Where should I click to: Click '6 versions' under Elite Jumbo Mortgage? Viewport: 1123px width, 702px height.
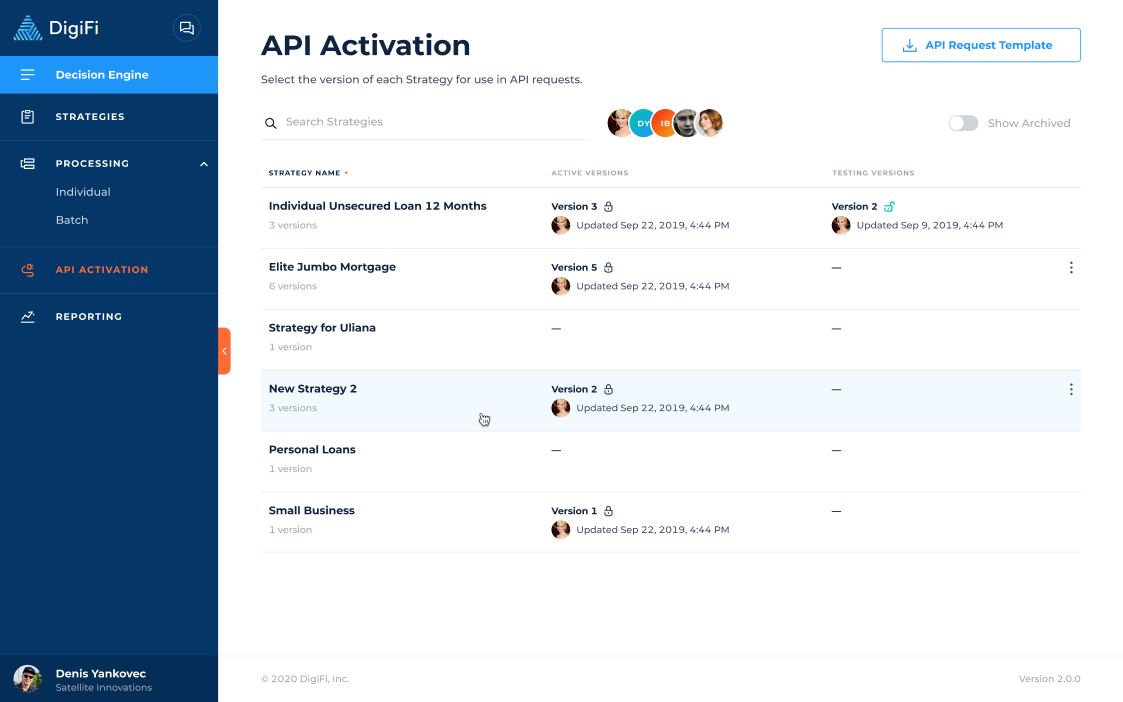pos(293,286)
